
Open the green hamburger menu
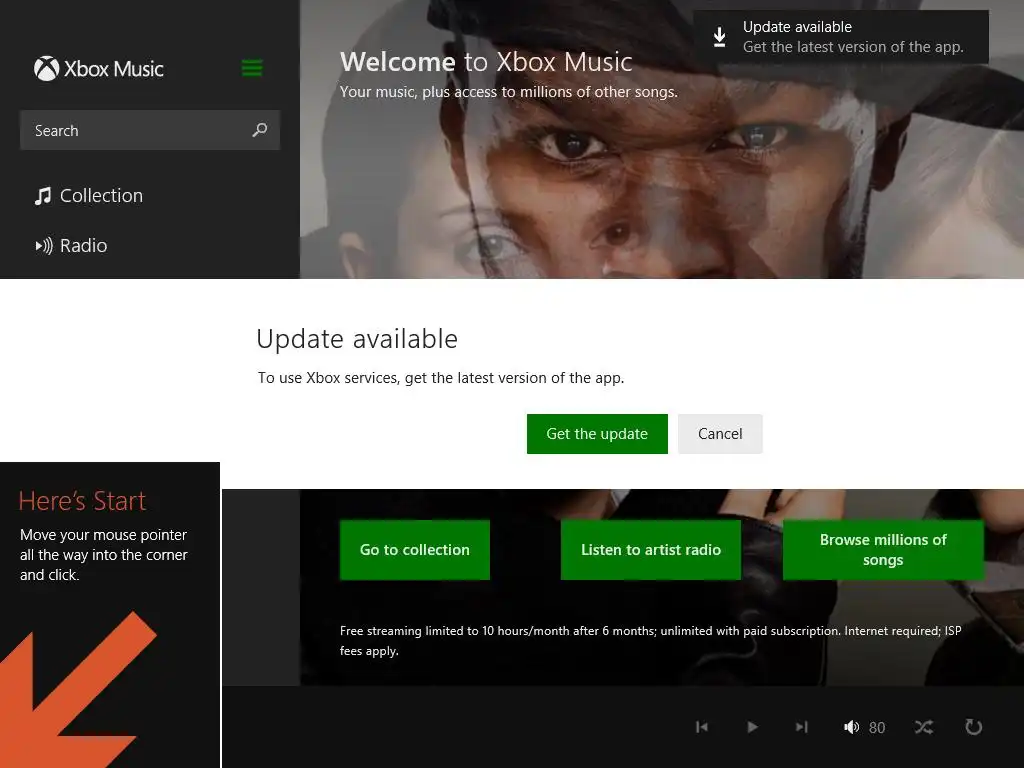(x=252, y=68)
